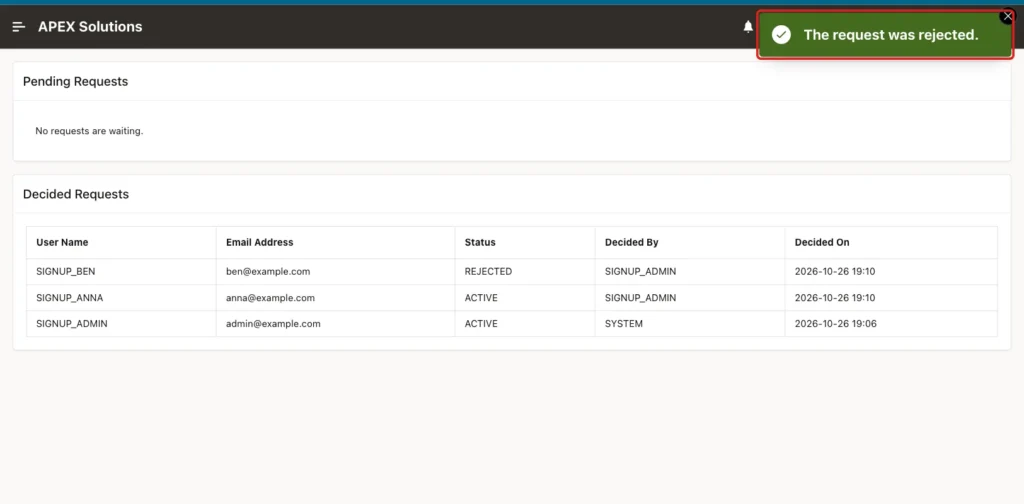
Task: Open the Decided On column header
Action: coord(822,242)
